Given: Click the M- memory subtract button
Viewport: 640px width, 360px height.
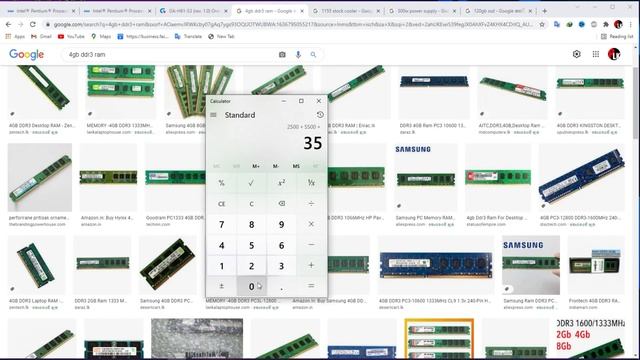Looking at the screenshot, I should pos(276,166).
